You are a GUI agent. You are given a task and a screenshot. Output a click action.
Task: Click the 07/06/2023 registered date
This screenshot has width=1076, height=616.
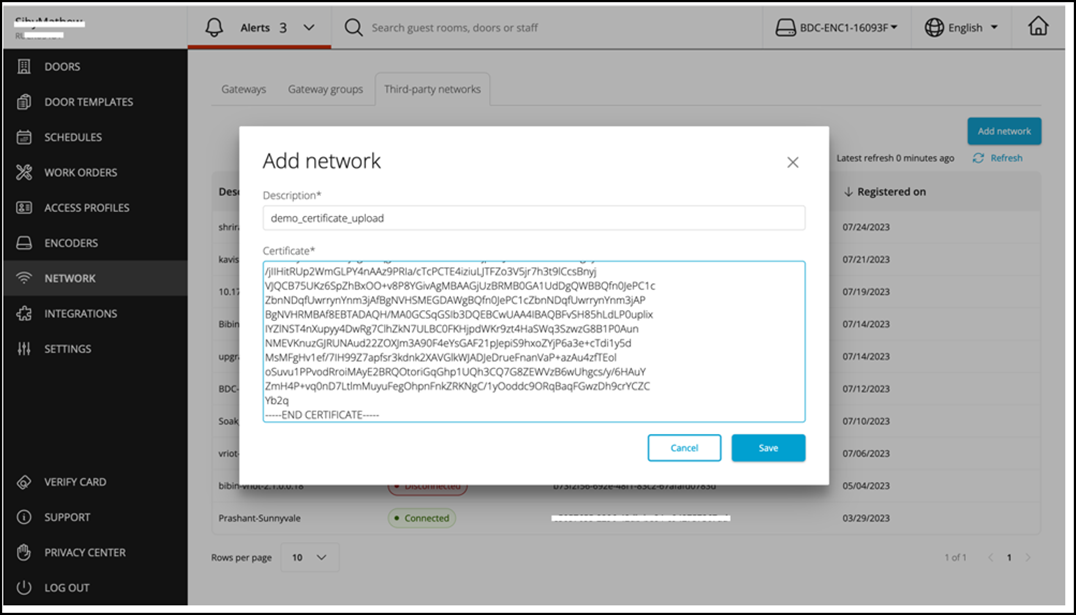866,453
